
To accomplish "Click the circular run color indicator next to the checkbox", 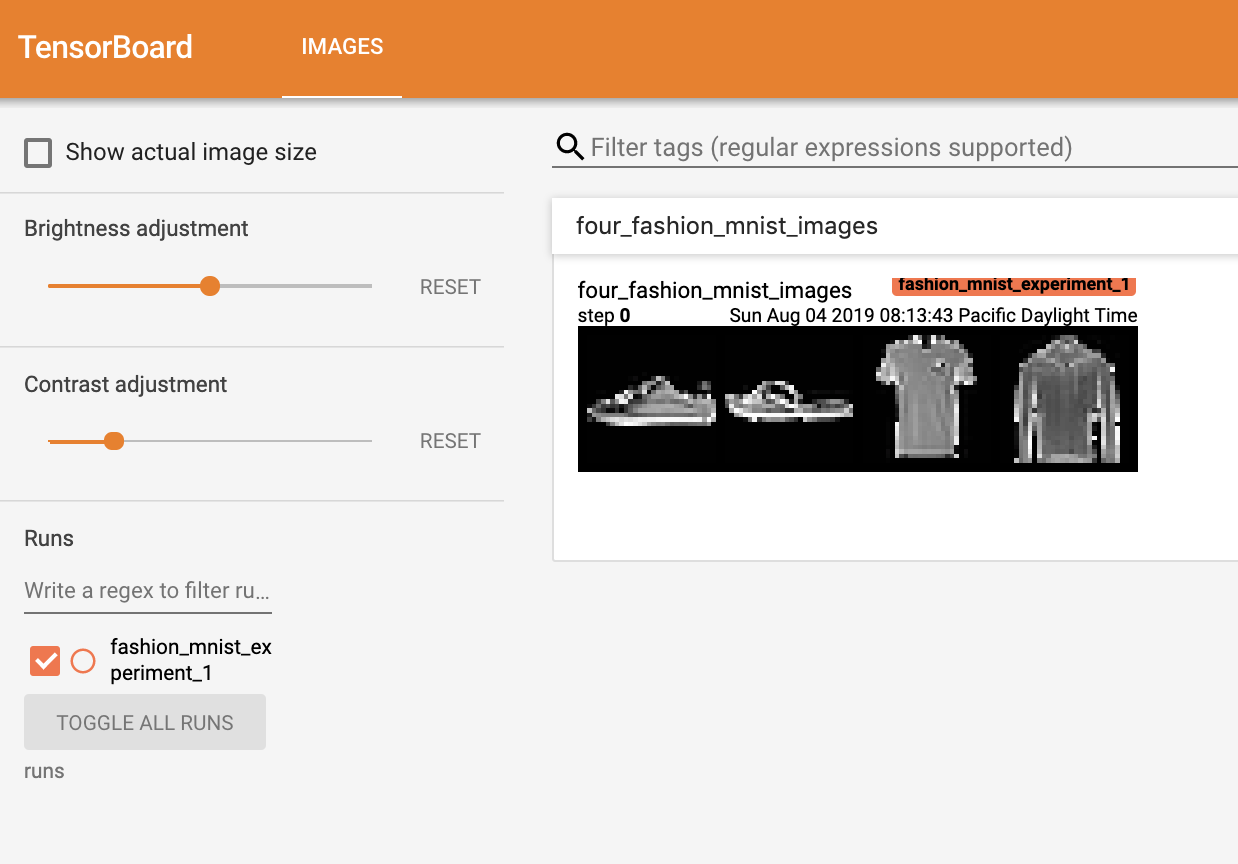I will pyautogui.click(x=82, y=660).
